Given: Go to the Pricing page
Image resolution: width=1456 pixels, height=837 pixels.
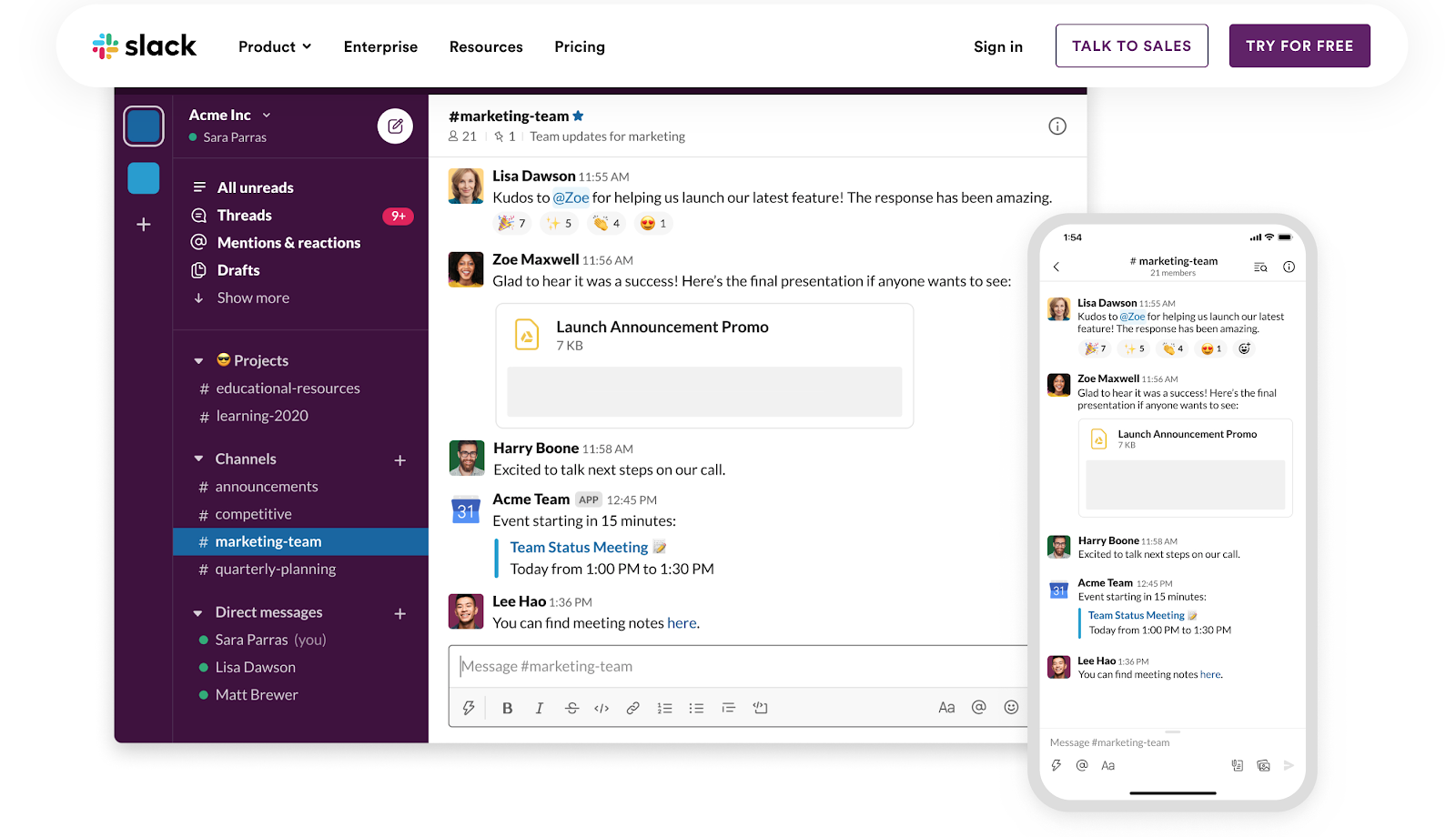Looking at the screenshot, I should point(580,46).
